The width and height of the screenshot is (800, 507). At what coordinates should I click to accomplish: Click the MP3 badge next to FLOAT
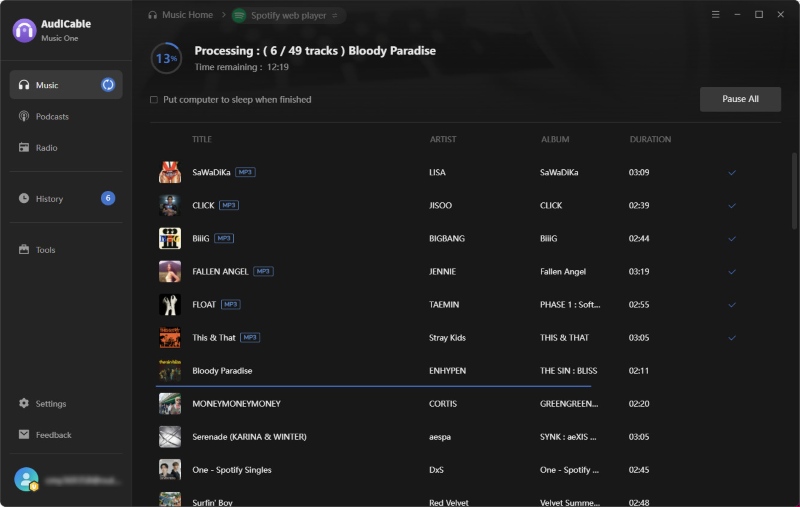coord(231,305)
